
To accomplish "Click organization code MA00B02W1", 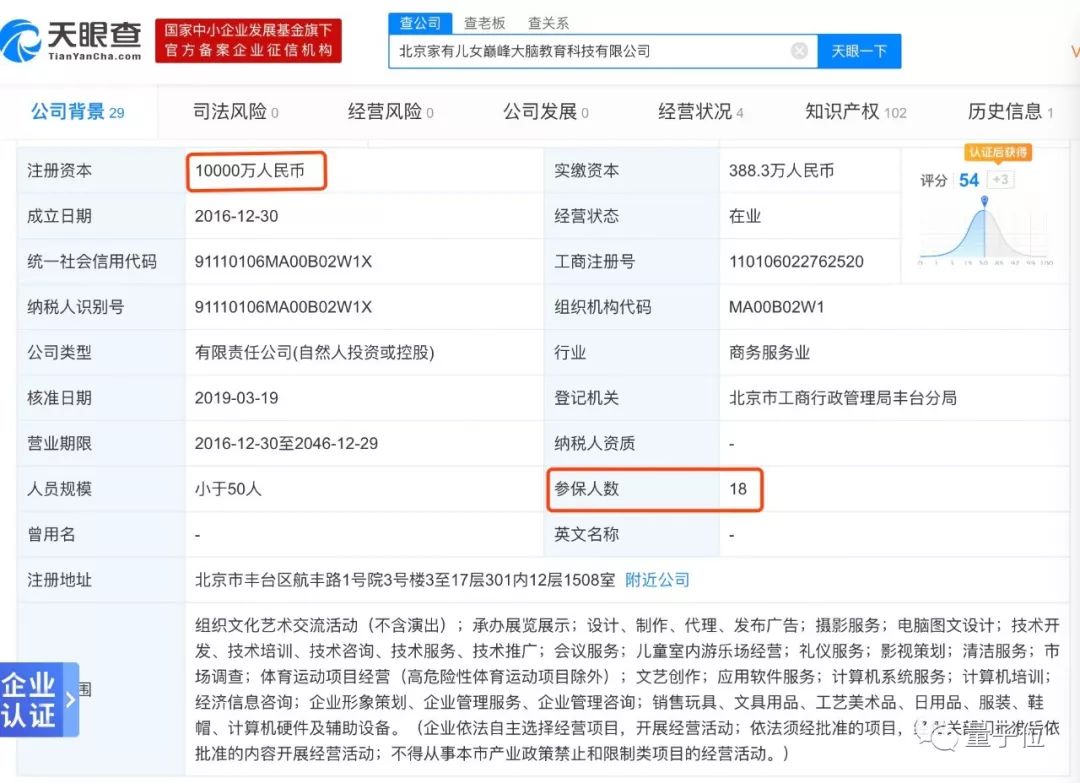I will tap(776, 307).
